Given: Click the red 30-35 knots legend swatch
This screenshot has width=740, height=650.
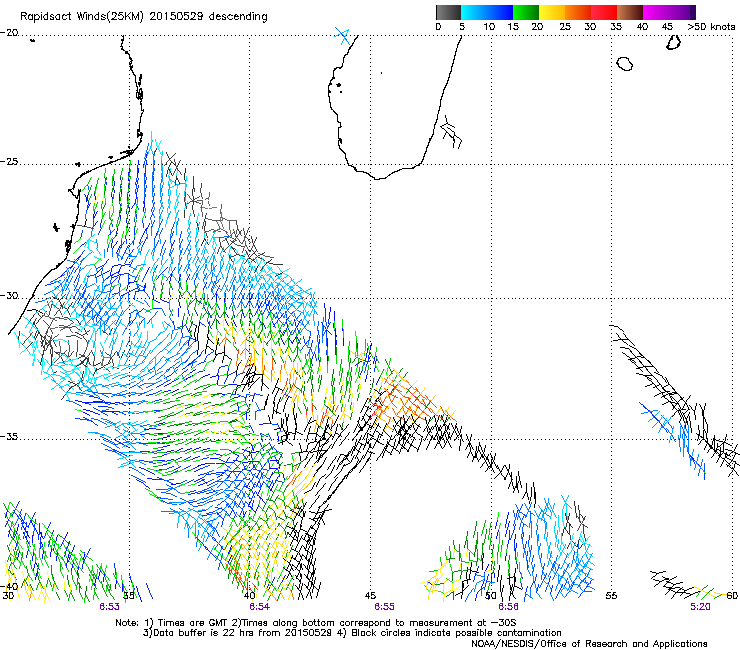Looking at the screenshot, I should (604, 12).
